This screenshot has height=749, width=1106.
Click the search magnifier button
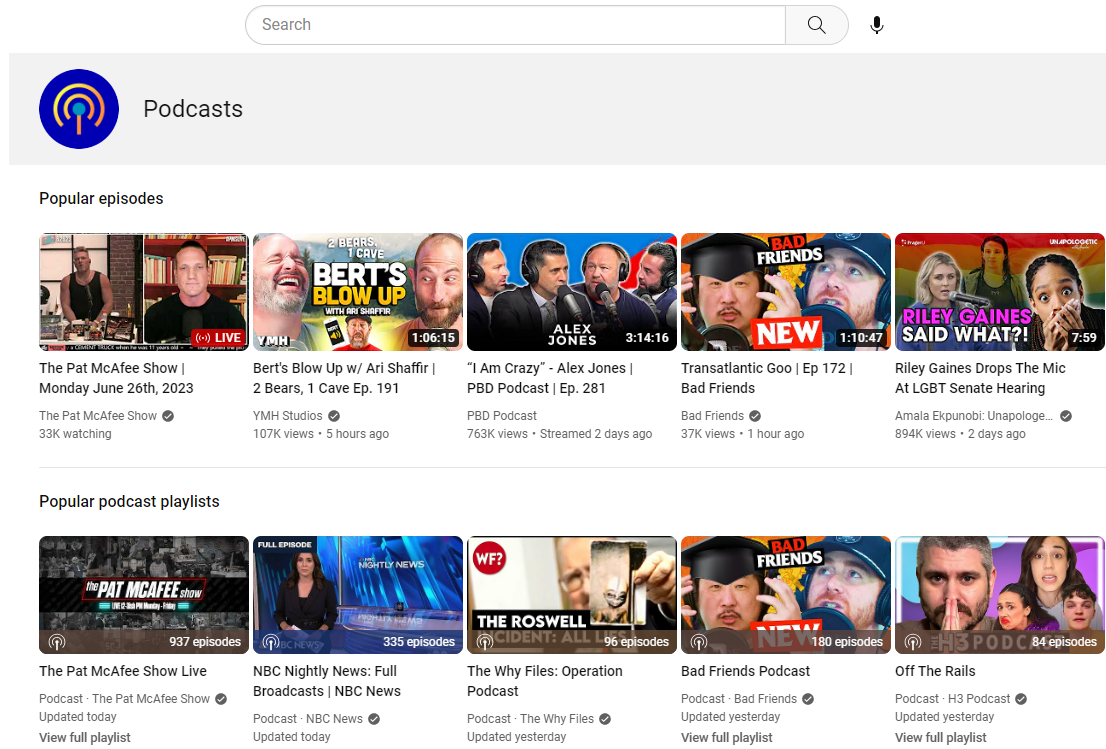click(817, 25)
